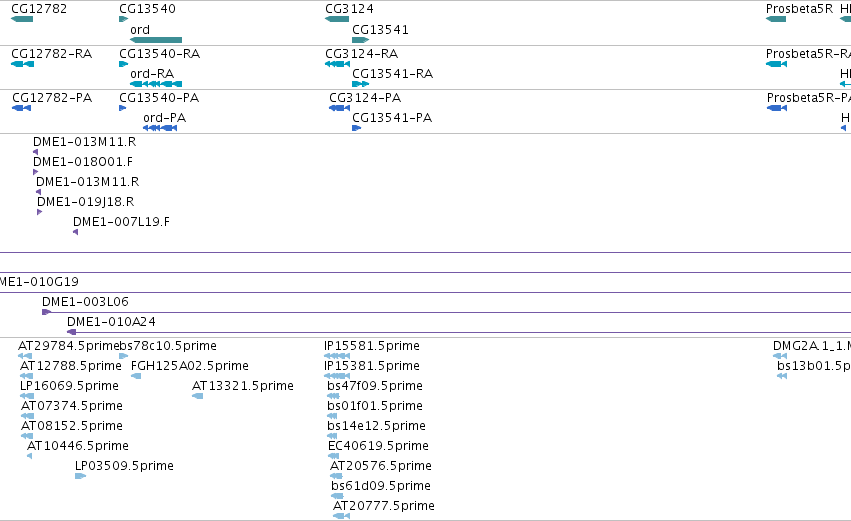Click the AT13321.5prime EST glyph
851x521 pixels.
pos(198,396)
